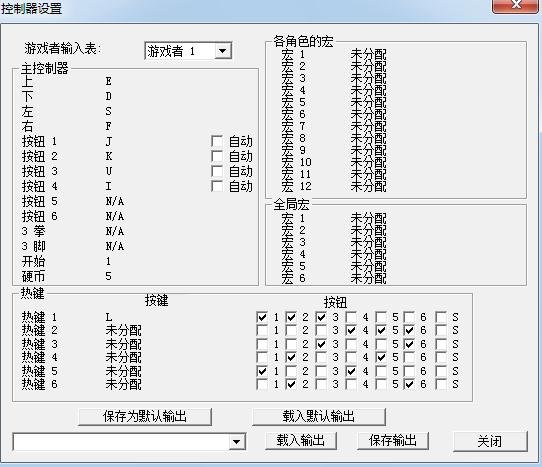Click the 关闭 button

point(490,441)
